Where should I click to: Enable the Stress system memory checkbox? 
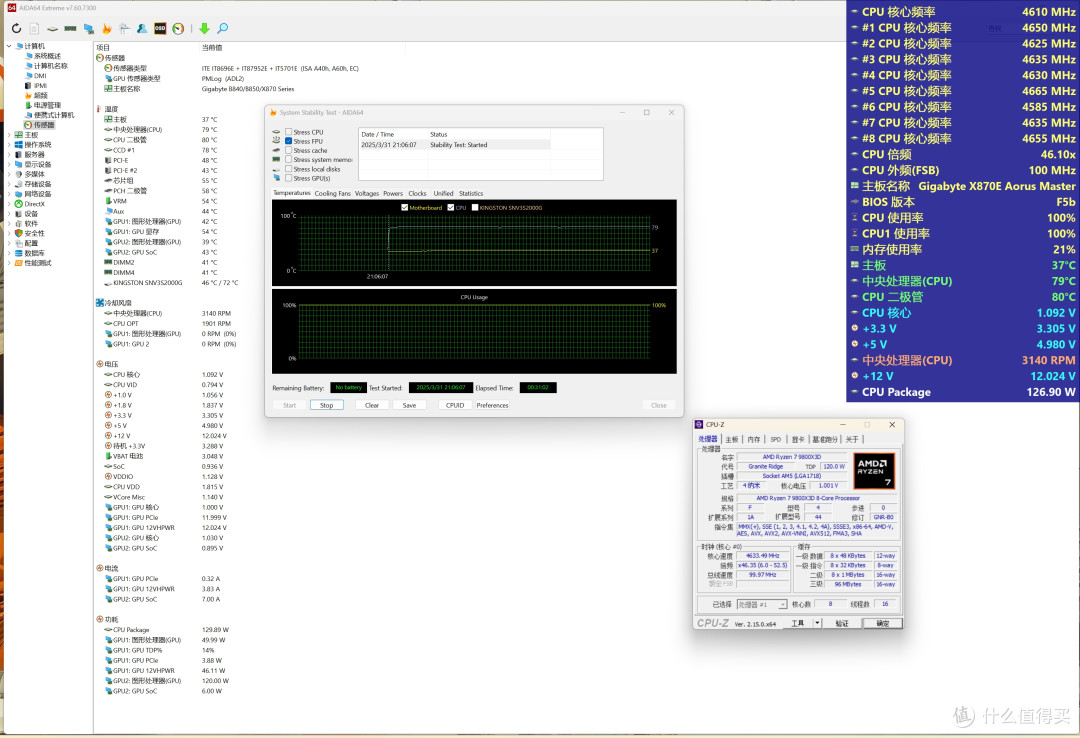tap(289, 159)
